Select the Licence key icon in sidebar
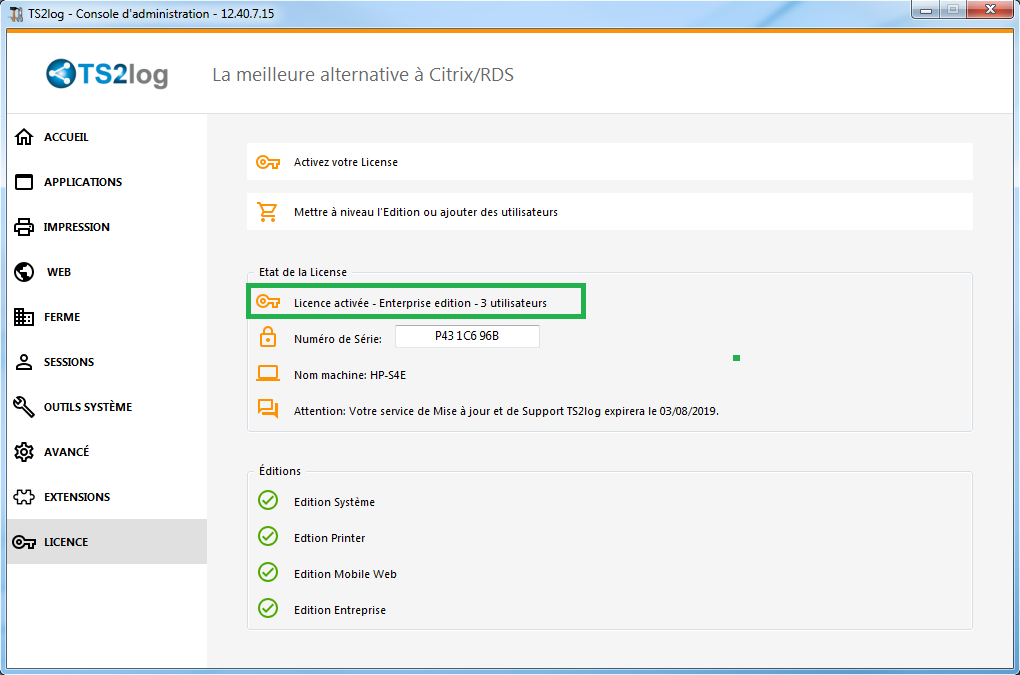This screenshot has height=675, width=1020. click(x=24, y=542)
